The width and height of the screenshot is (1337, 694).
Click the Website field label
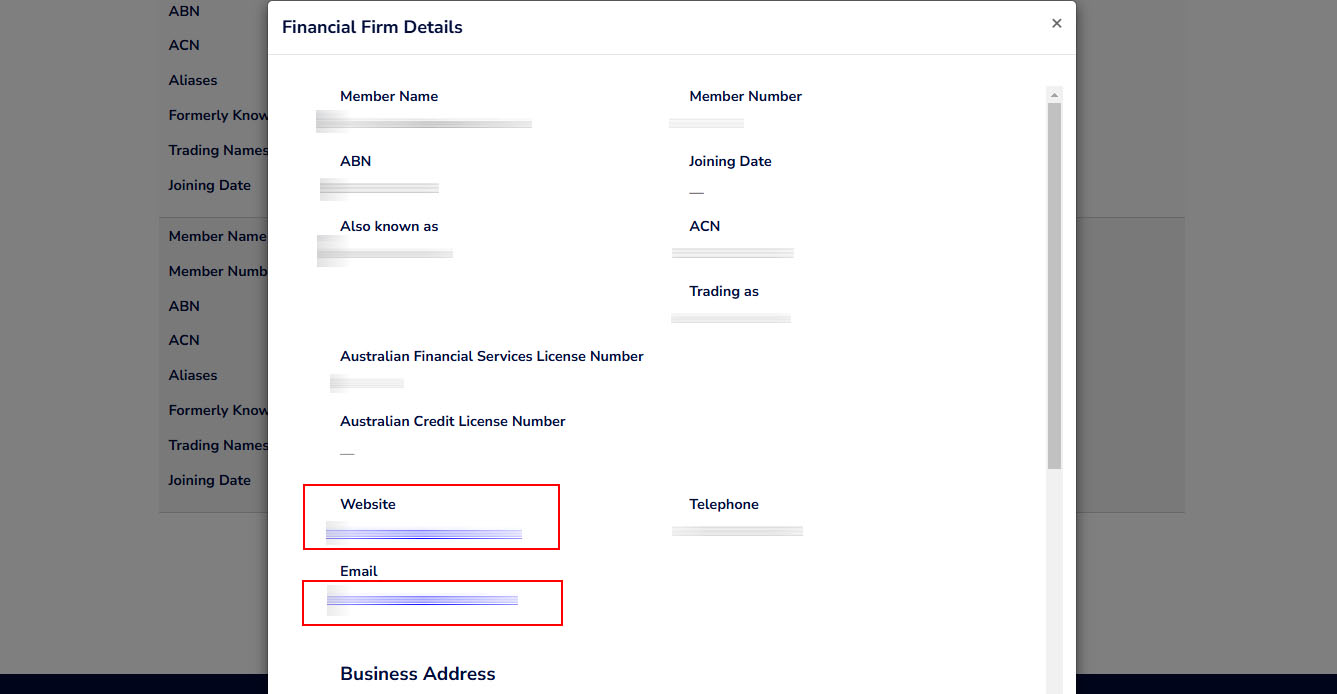point(368,504)
